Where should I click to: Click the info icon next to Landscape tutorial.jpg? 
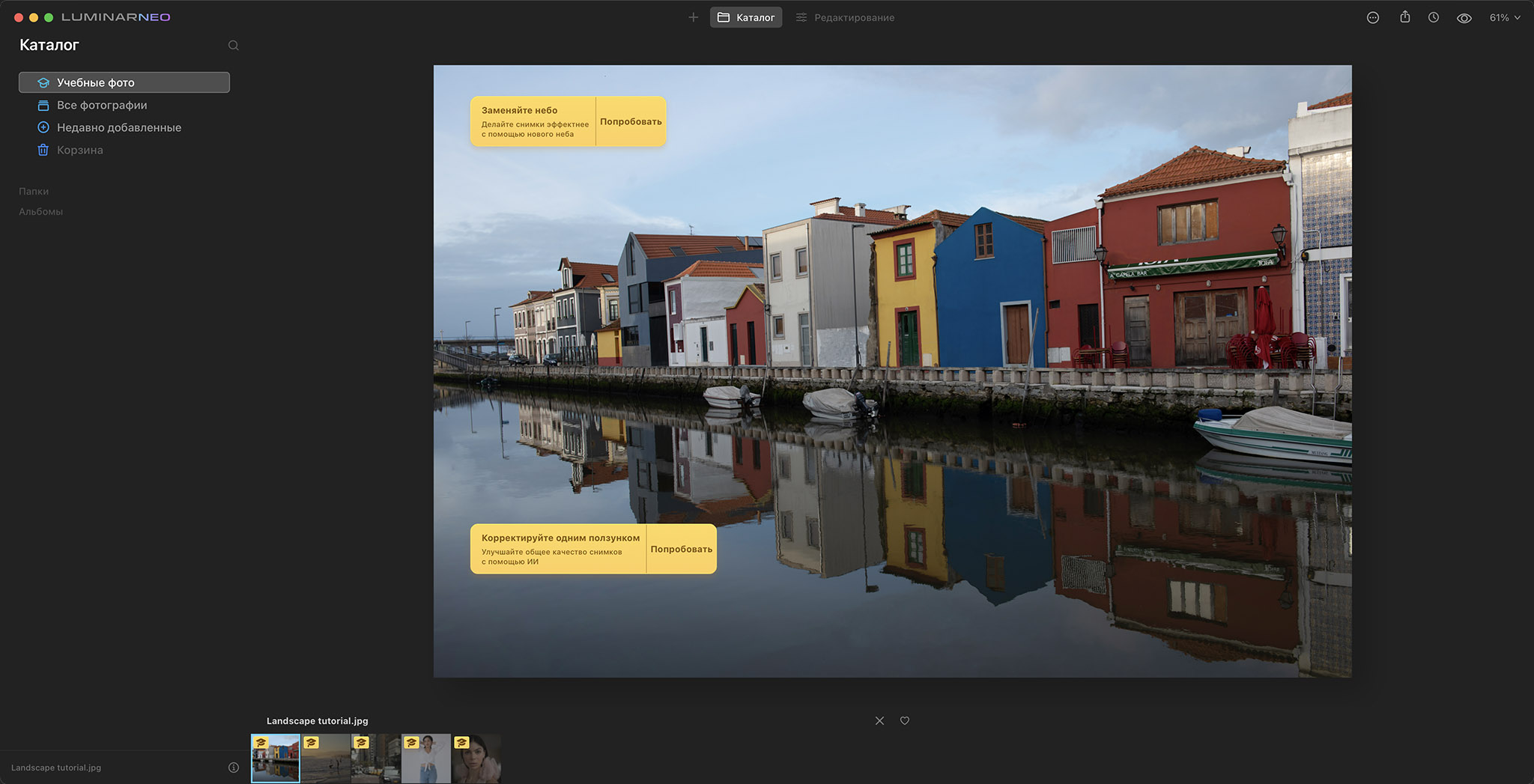(x=233, y=767)
